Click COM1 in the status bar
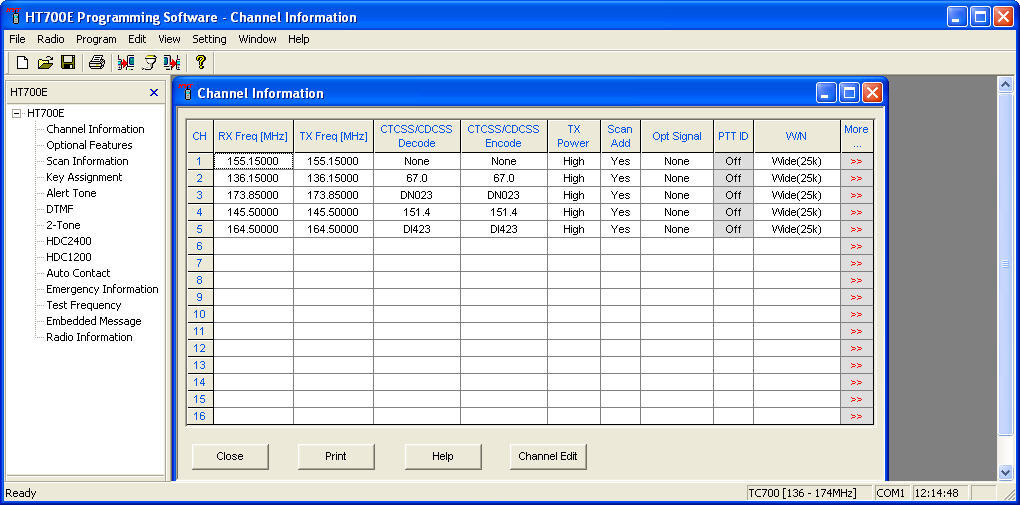The height and width of the screenshot is (505, 1020). pos(891,493)
